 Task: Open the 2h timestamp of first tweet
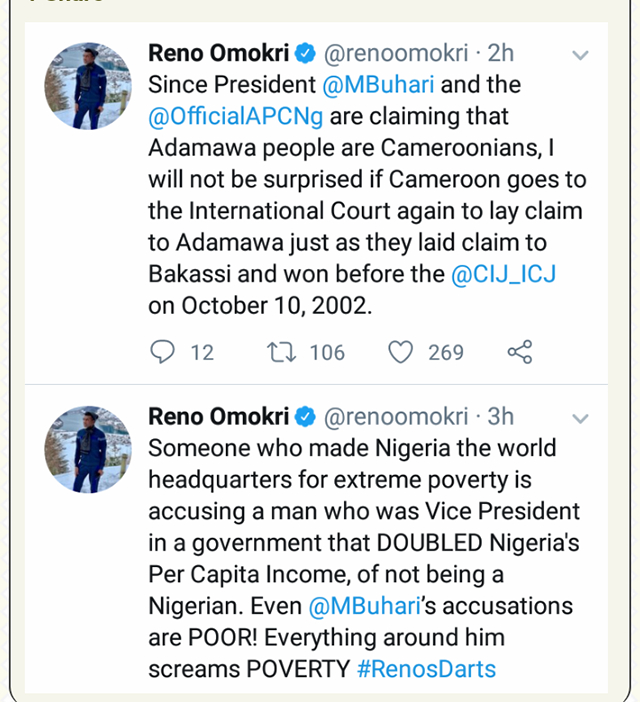(x=501, y=53)
